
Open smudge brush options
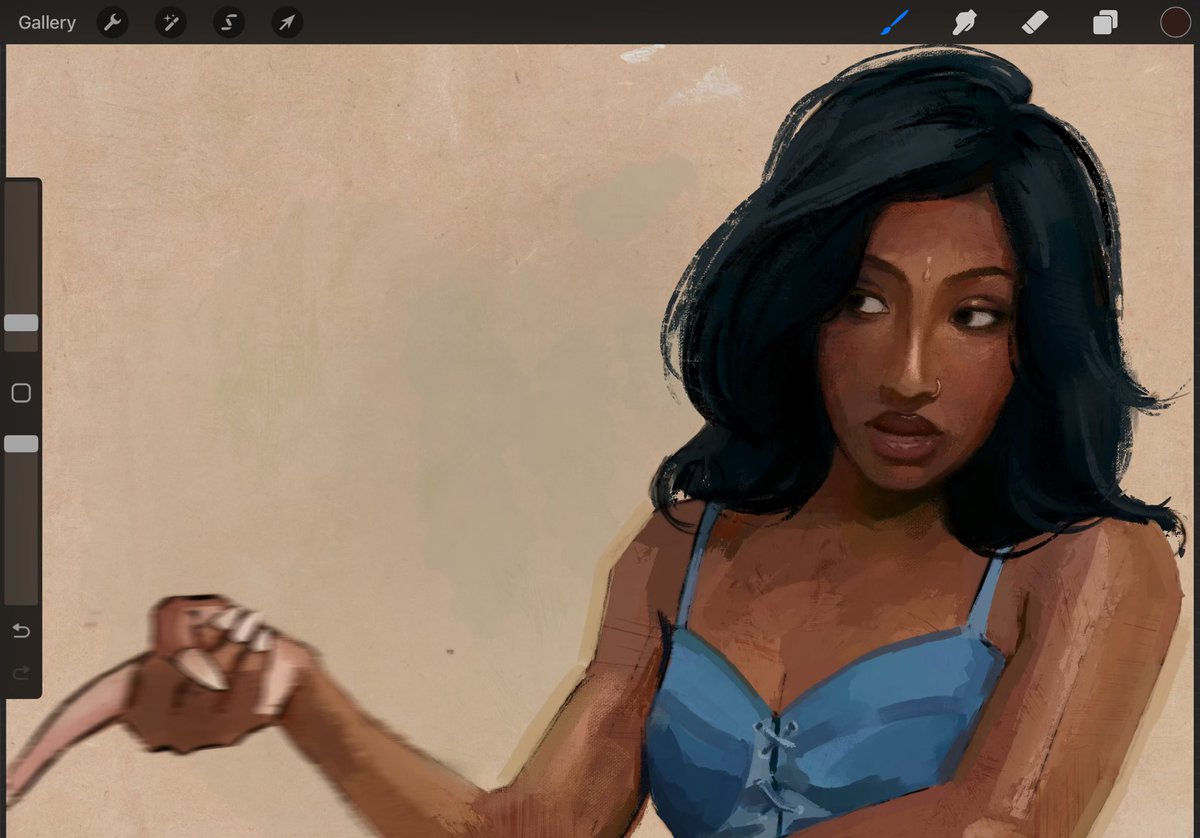point(964,22)
